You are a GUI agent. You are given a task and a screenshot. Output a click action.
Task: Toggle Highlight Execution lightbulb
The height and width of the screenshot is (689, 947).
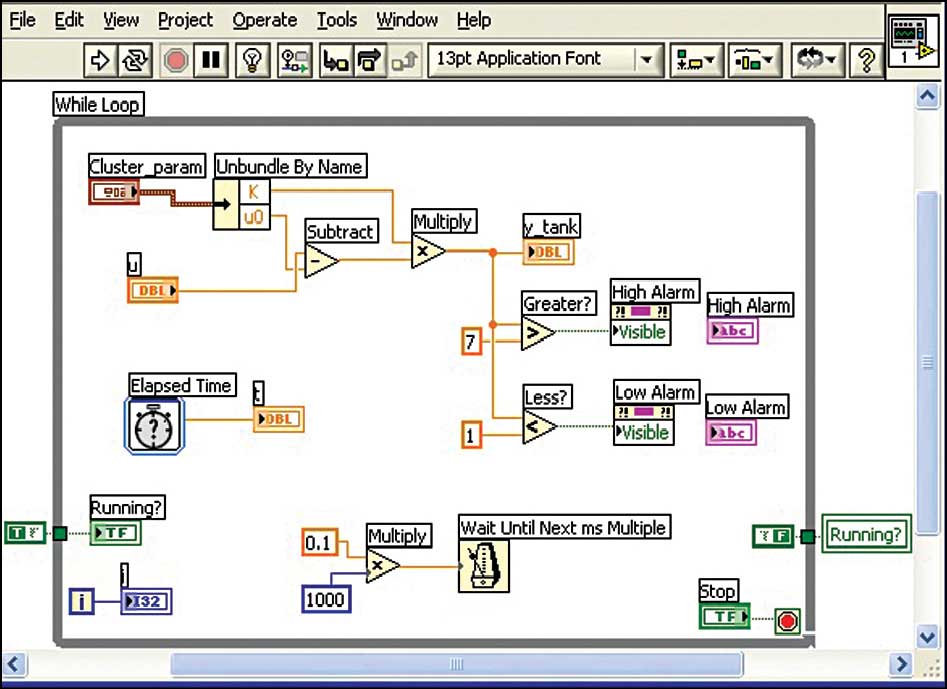tap(252, 60)
